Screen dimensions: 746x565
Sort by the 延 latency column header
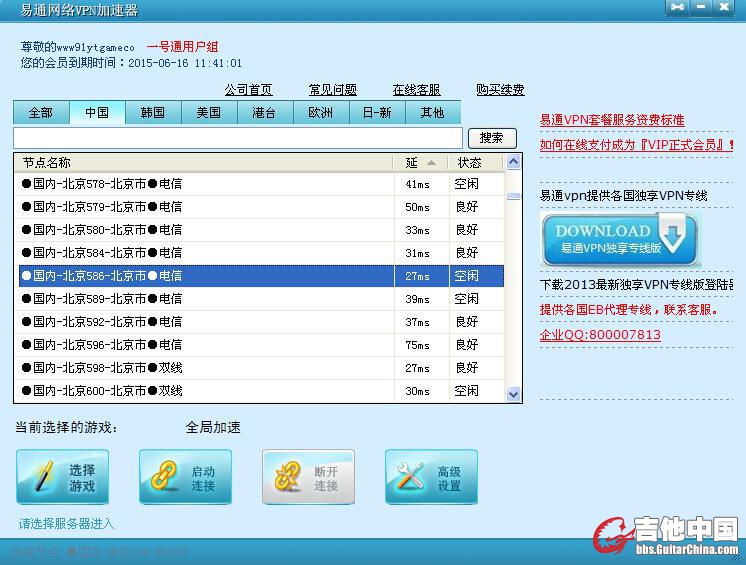tap(420, 163)
